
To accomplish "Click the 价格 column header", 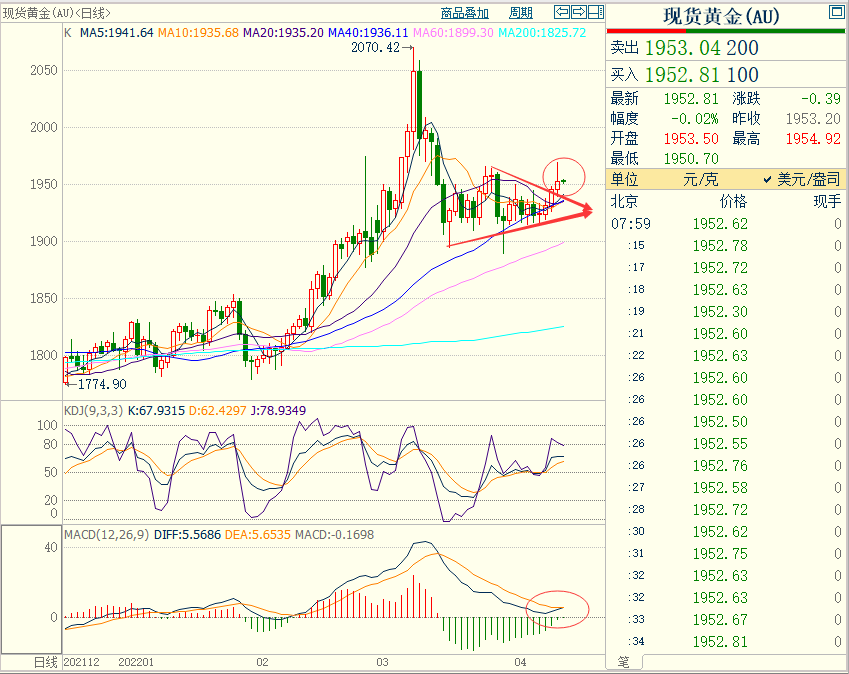I will [733, 201].
